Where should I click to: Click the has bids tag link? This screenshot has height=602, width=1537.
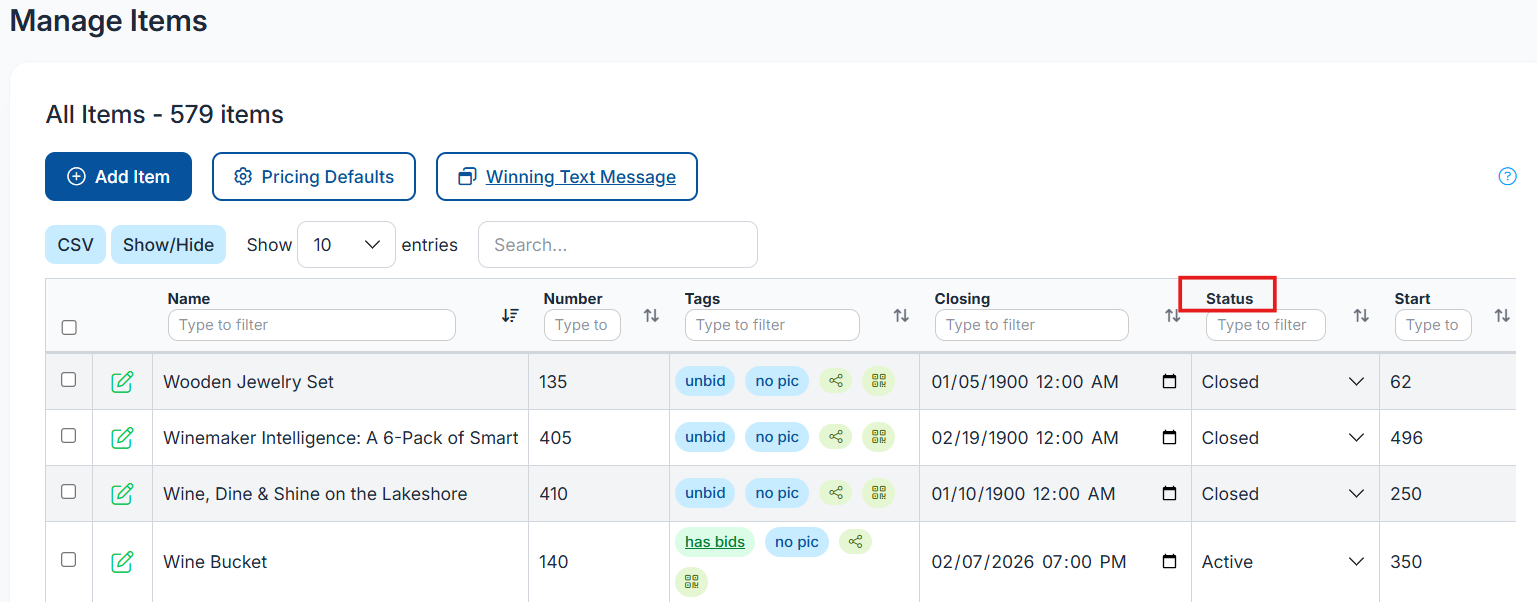tap(714, 542)
